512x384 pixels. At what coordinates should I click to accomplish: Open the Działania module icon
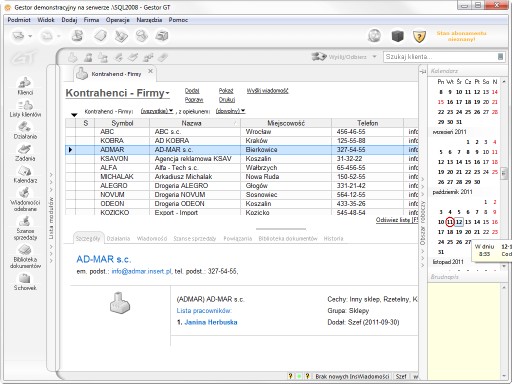pyautogui.click(x=25, y=130)
